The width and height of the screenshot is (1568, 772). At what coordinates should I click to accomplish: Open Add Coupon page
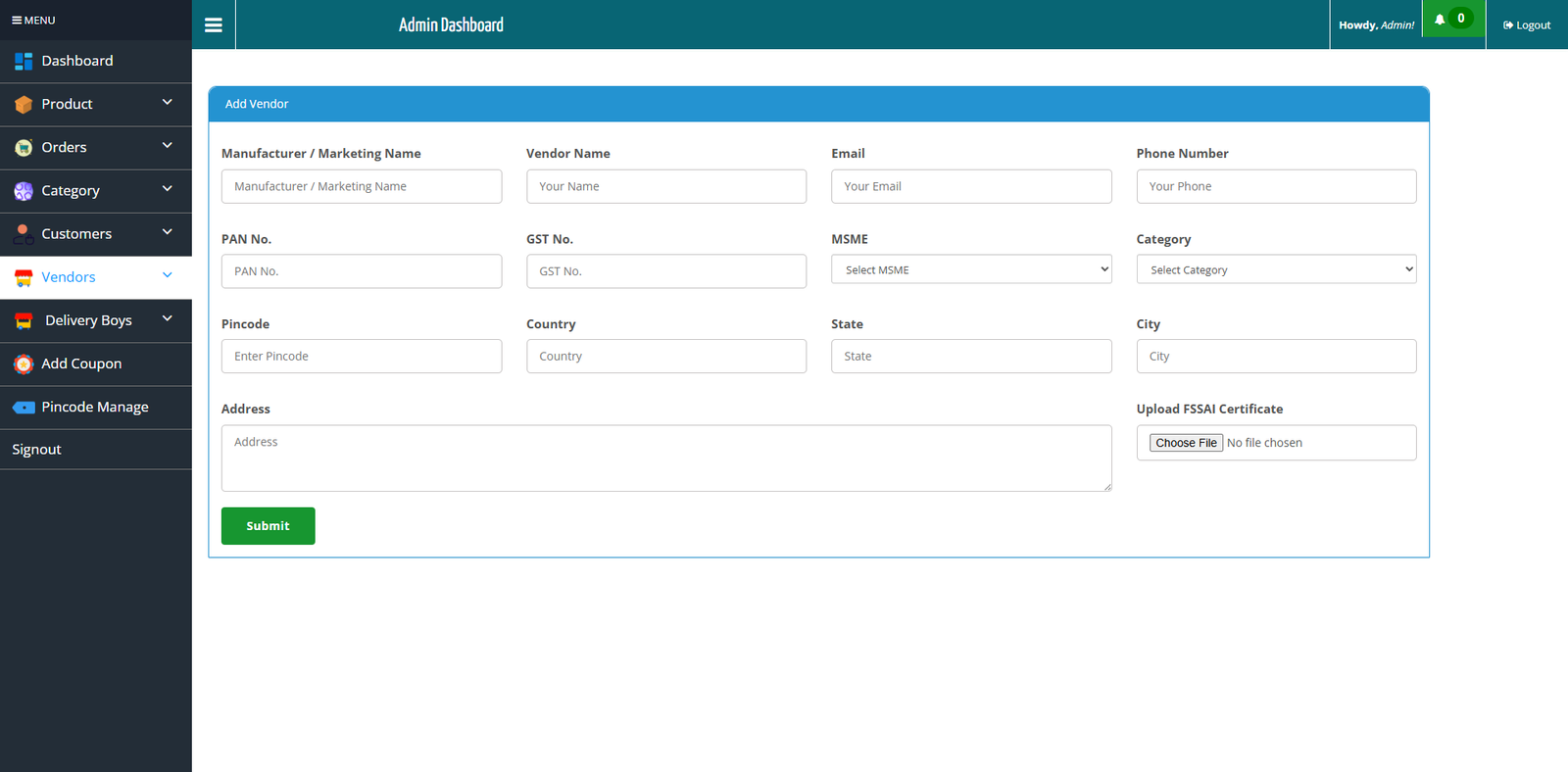(x=96, y=363)
